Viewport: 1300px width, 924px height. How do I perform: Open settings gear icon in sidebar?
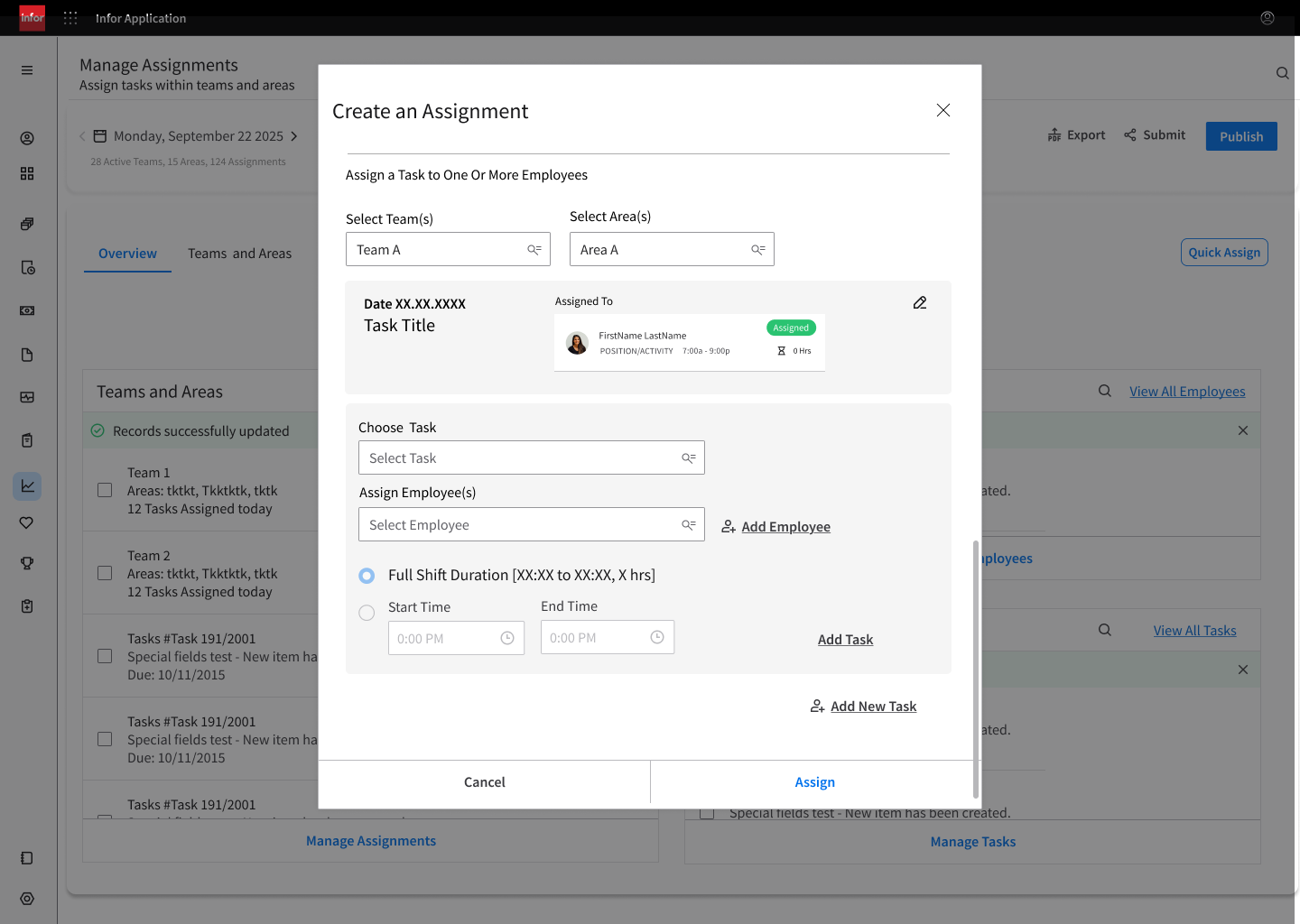[27, 899]
